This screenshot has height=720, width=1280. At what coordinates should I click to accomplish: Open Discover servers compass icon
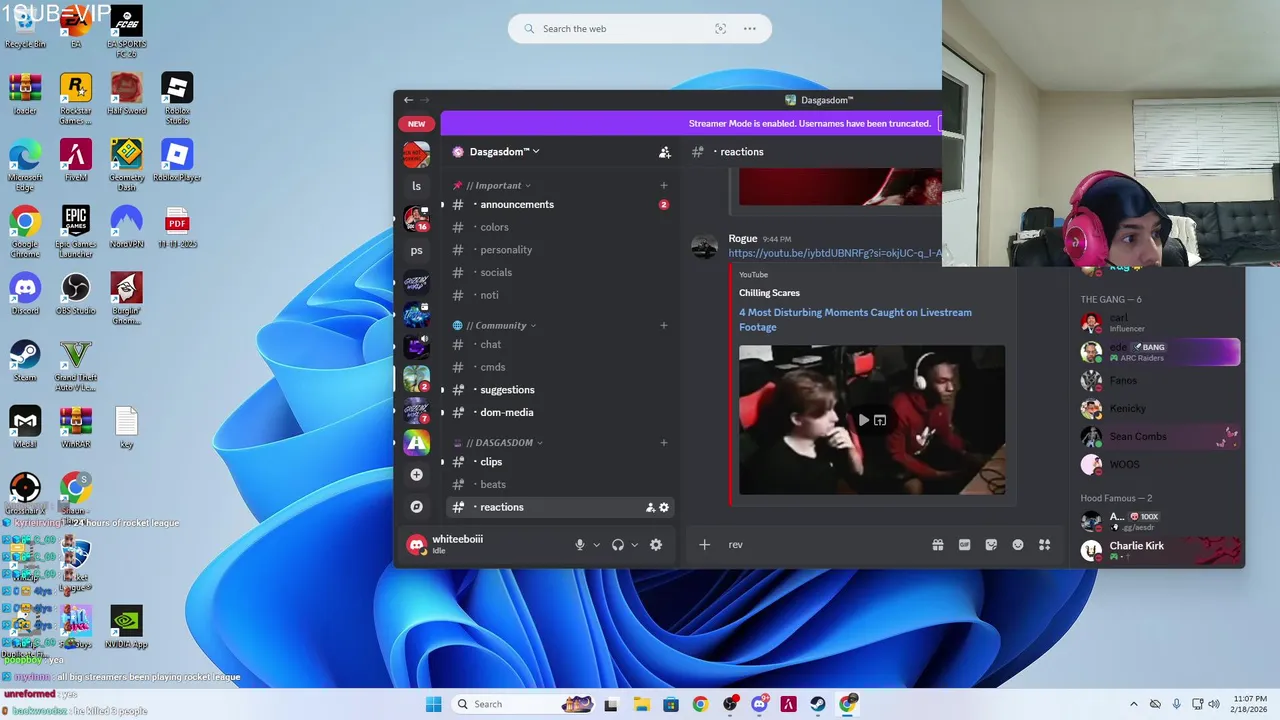417,507
